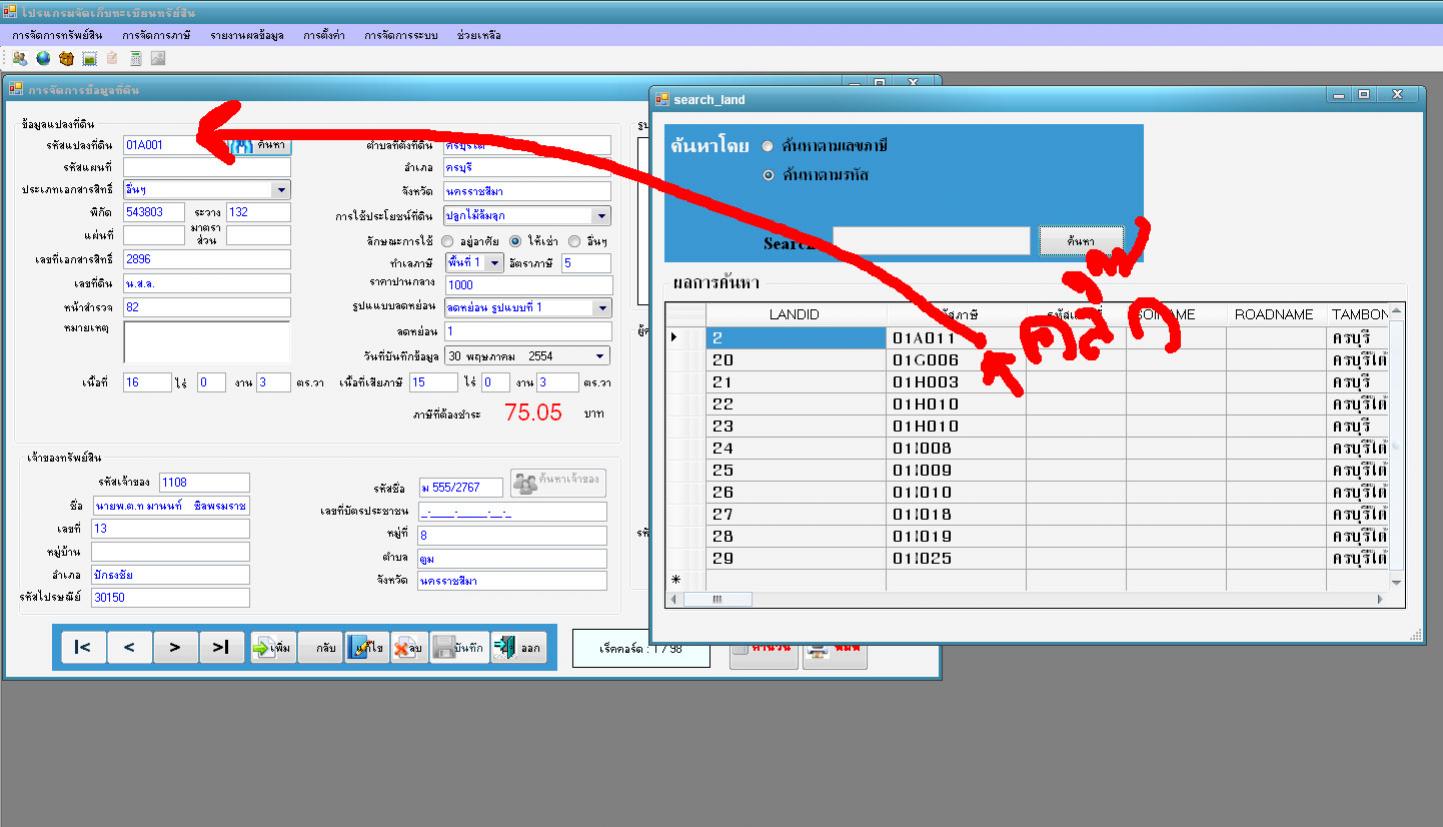This screenshot has height=827, width=1443.
Task: Click LANDID cell with value 24
Action: coord(796,448)
